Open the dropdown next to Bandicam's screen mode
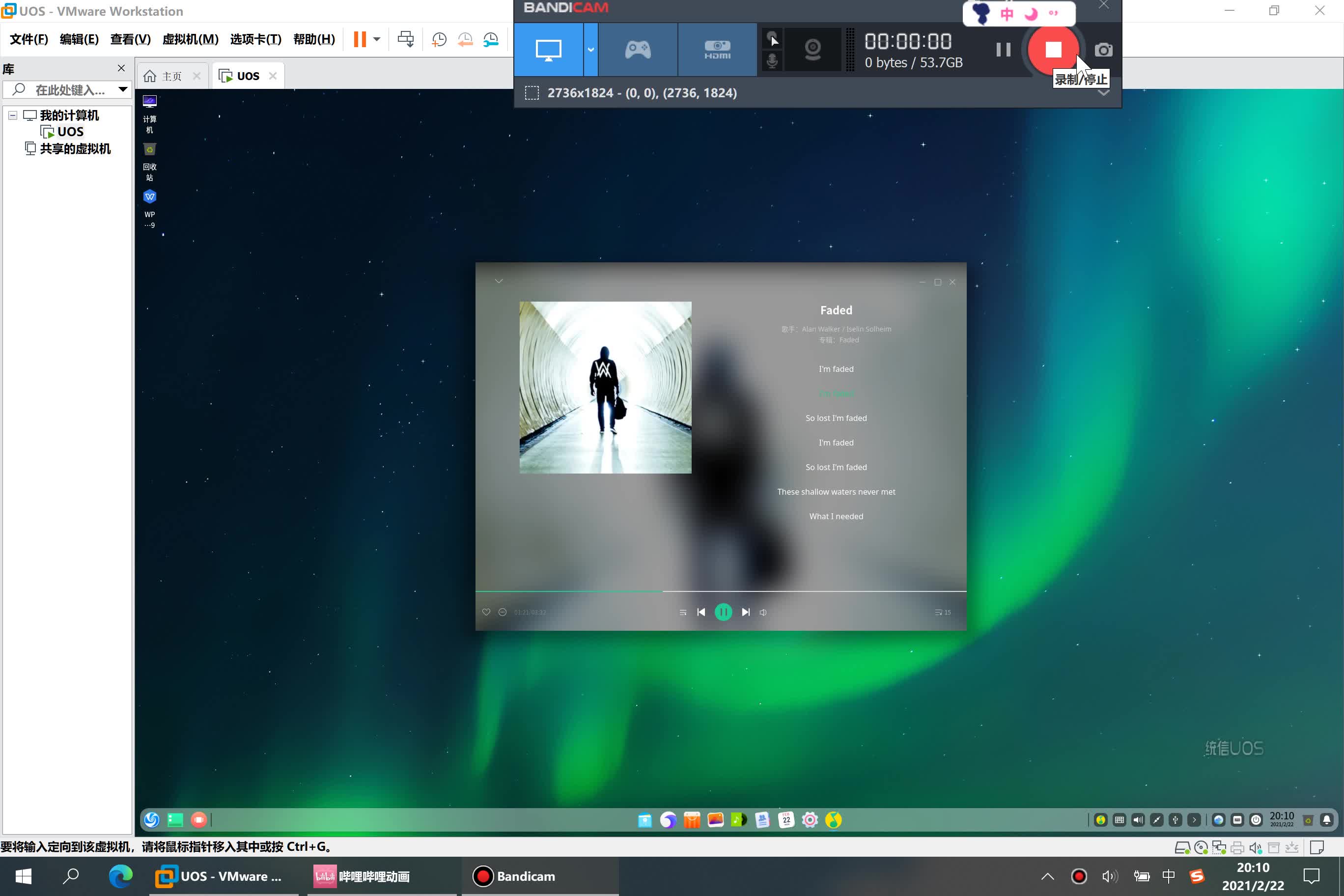Viewport: 1344px width, 896px height. coord(590,50)
